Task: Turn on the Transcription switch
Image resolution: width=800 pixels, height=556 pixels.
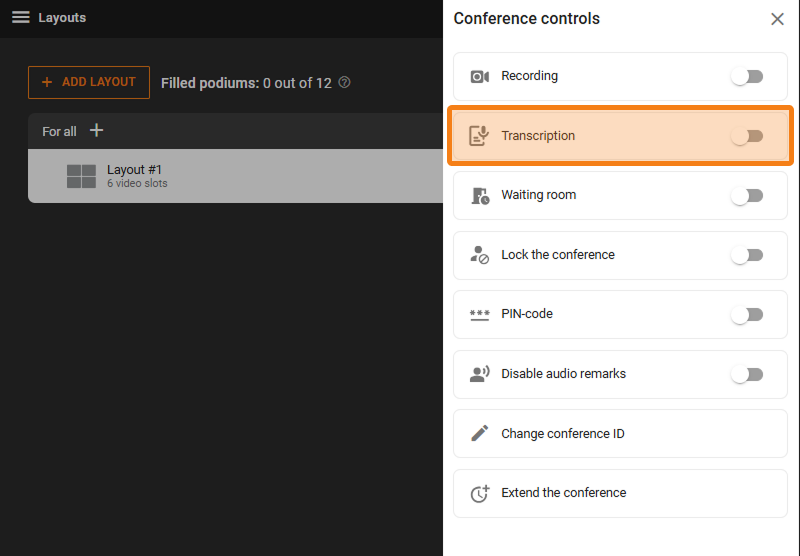Action: 747,136
